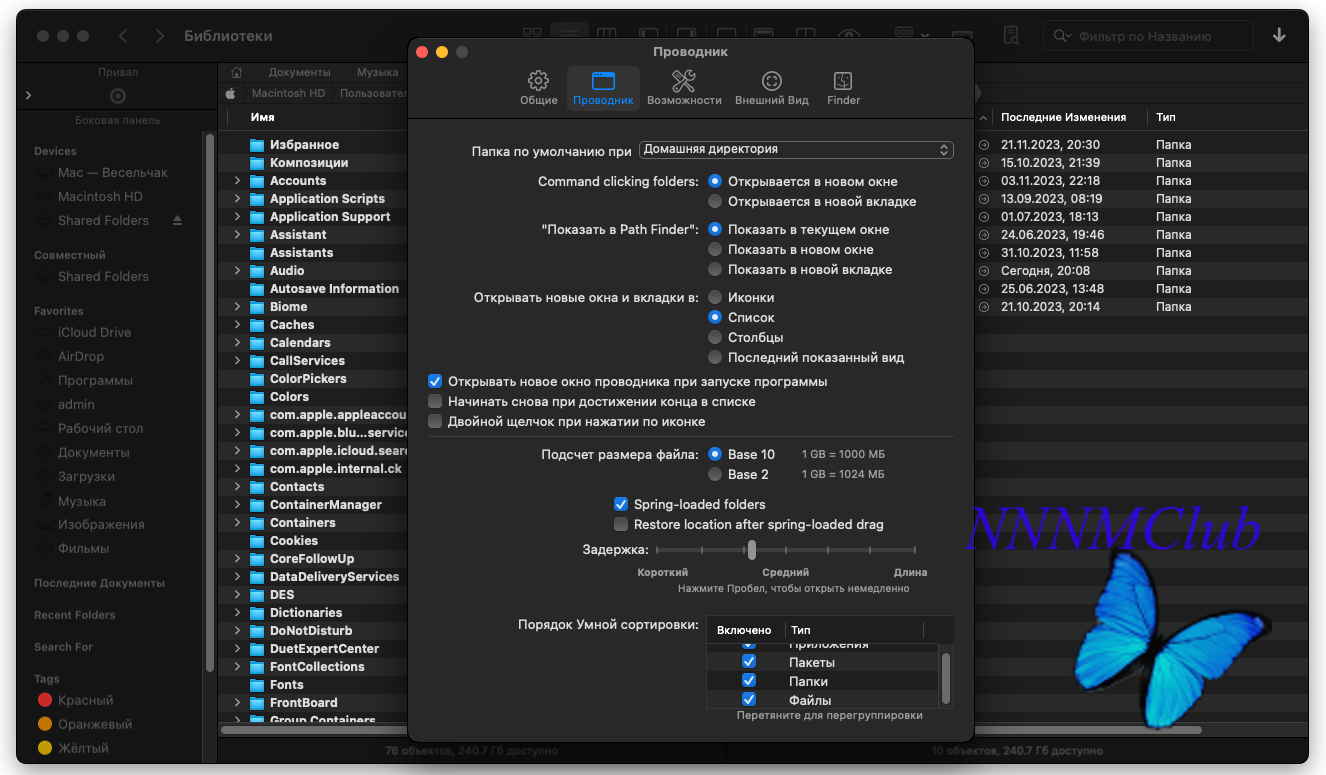Uncheck Файлы in Smart Sort order

coord(748,700)
